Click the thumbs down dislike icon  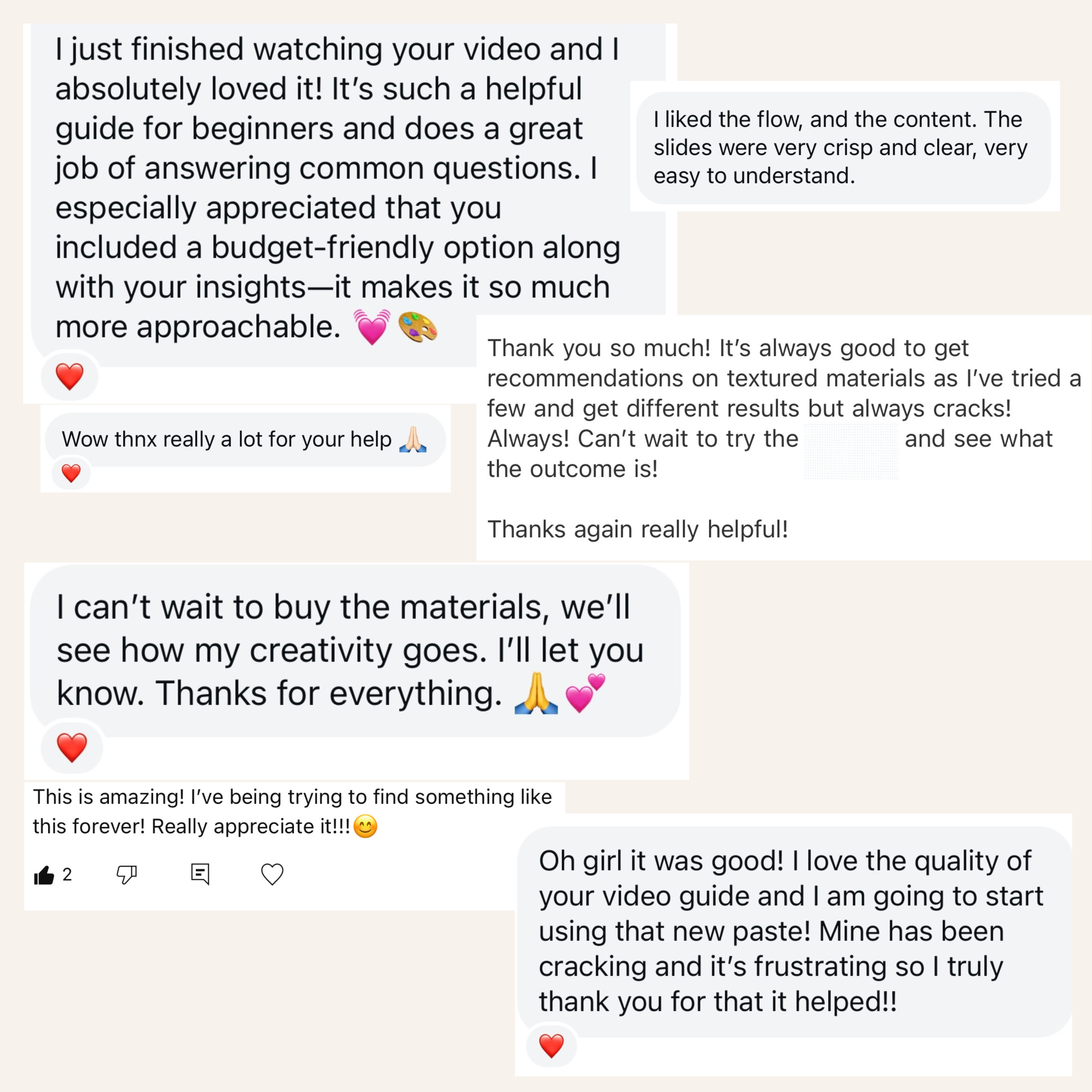(126, 874)
